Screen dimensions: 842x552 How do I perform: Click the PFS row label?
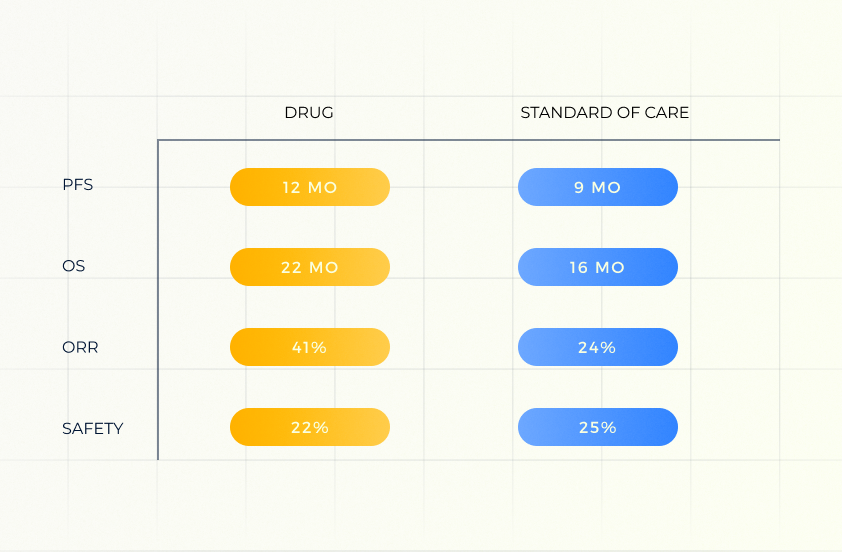(77, 184)
